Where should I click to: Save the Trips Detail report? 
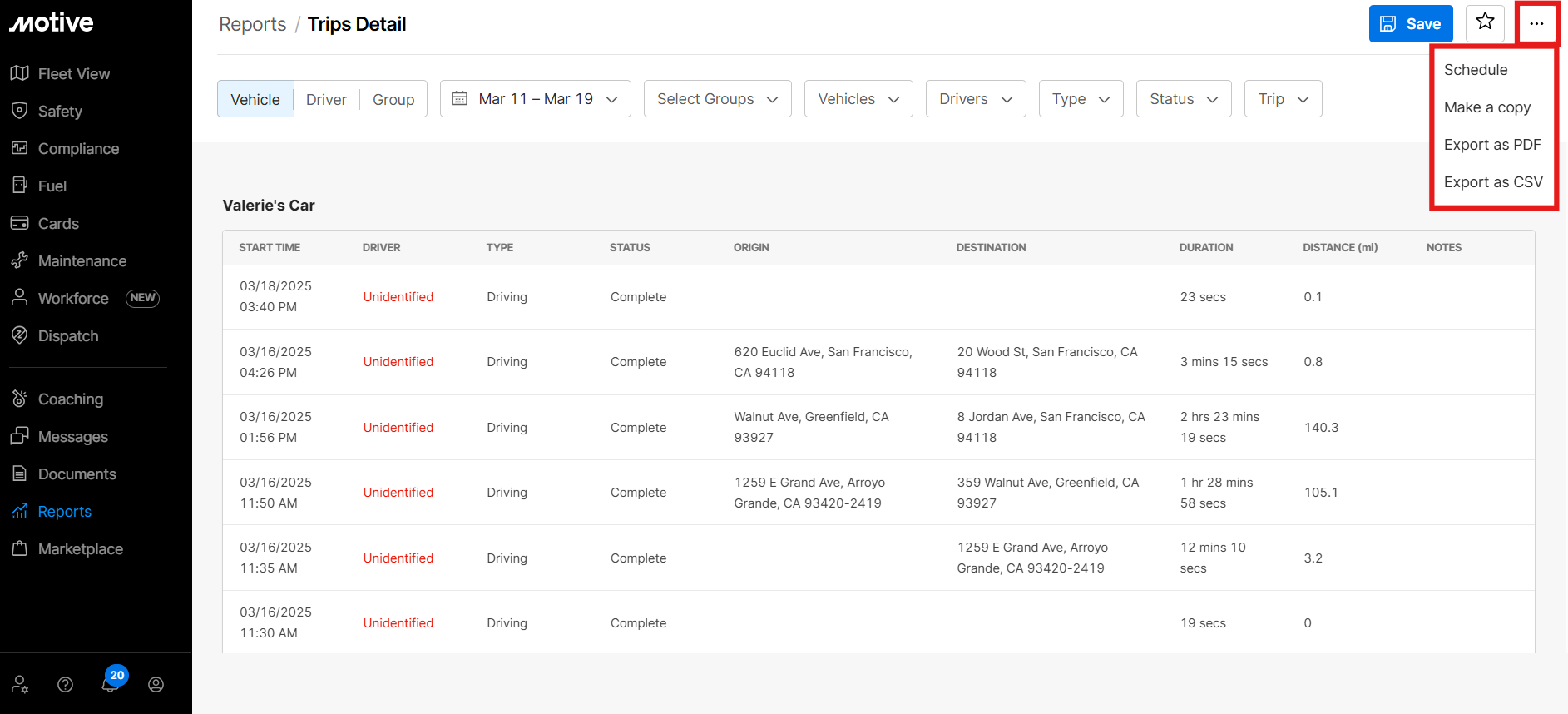point(1411,23)
